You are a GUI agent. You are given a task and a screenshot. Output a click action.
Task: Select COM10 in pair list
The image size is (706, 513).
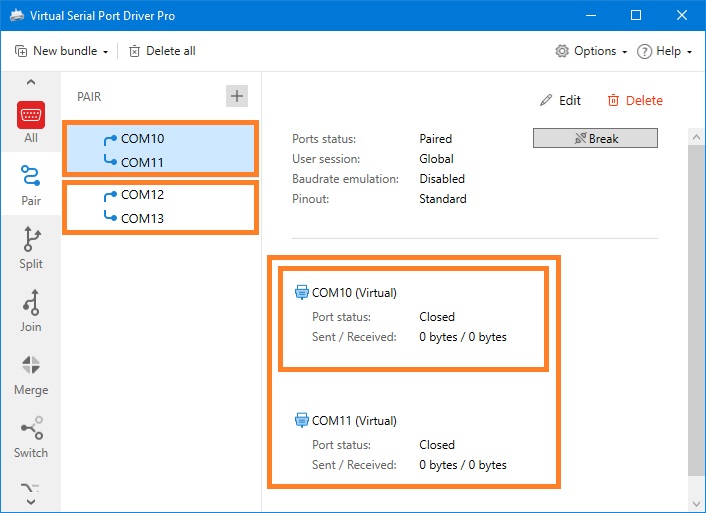[142, 138]
